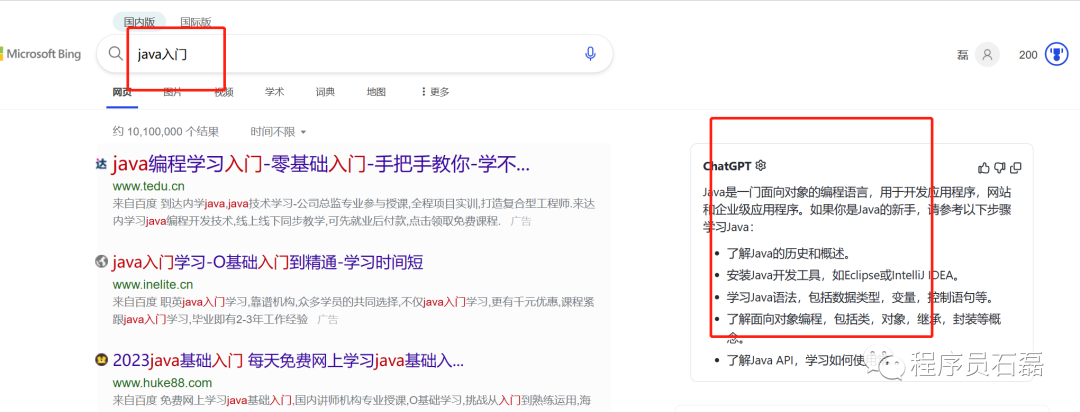Viewport: 1080px width, 412px height.
Task: Start voice search with the microphone icon
Action: pyautogui.click(x=590, y=54)
